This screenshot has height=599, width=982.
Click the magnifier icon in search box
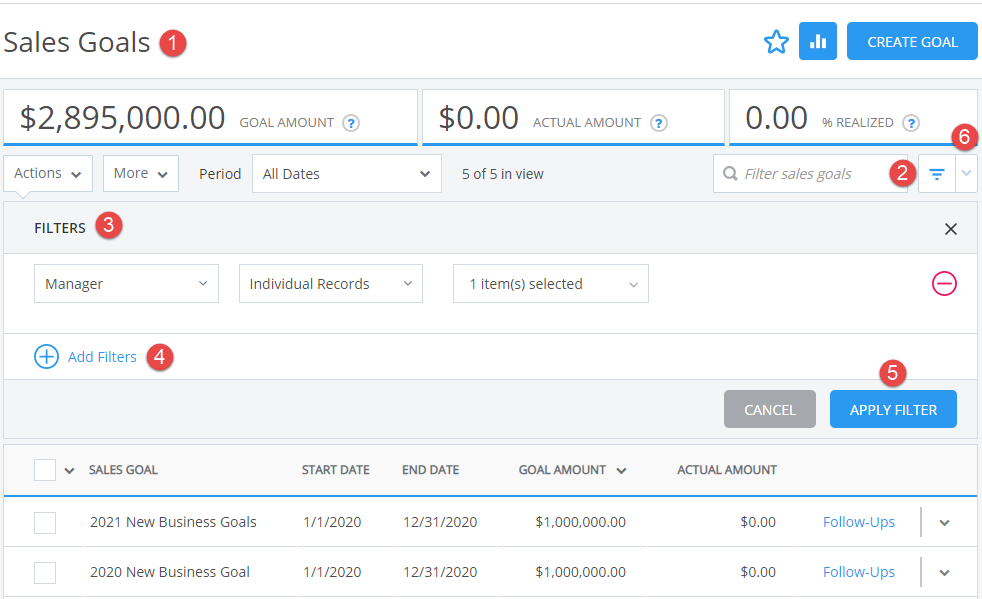click(730, 174)
